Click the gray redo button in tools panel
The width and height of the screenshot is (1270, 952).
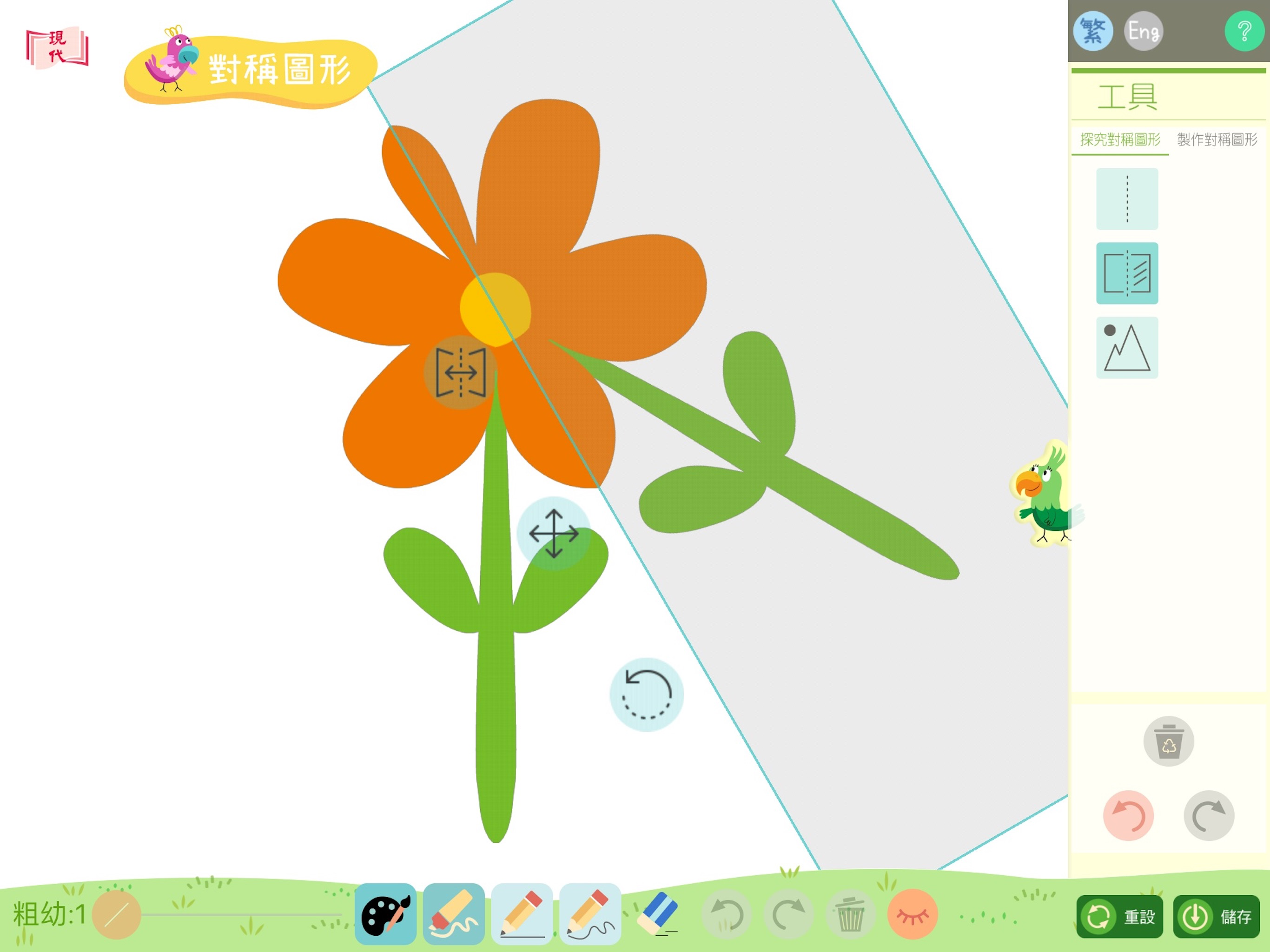pos(1209,815)
